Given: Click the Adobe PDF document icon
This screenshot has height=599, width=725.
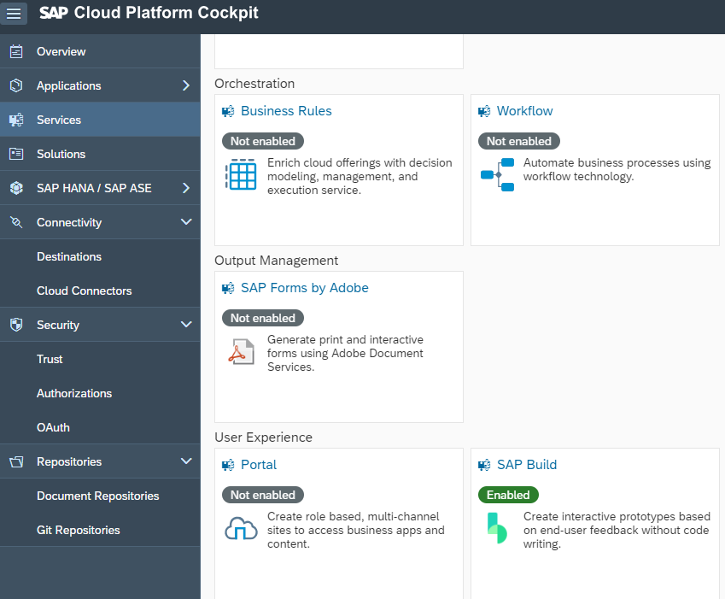Looking at the screenshot, I should pos(241,352).
